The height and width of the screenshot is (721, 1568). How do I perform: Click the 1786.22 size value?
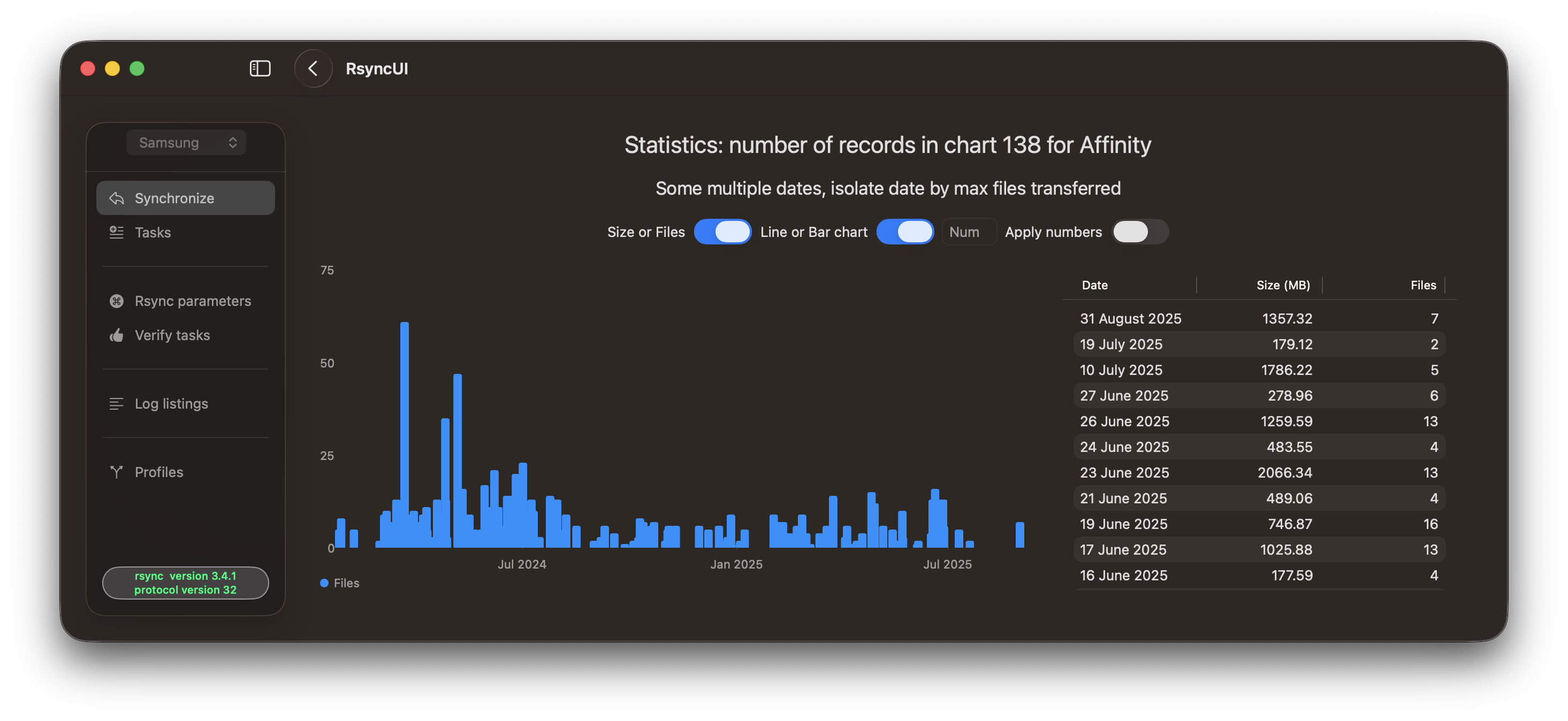click(1286, 370)
